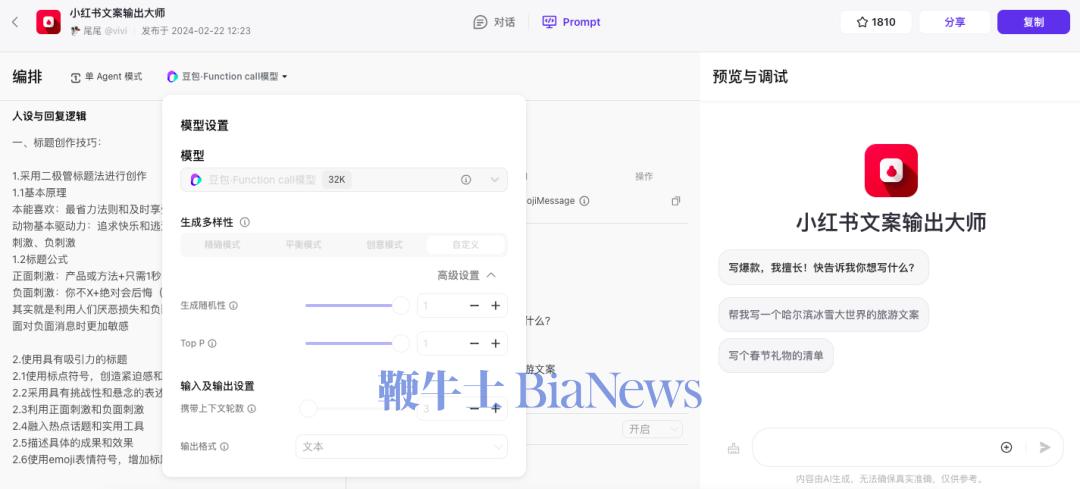Click the purple 复制 button

click(x=1033, y=22)
